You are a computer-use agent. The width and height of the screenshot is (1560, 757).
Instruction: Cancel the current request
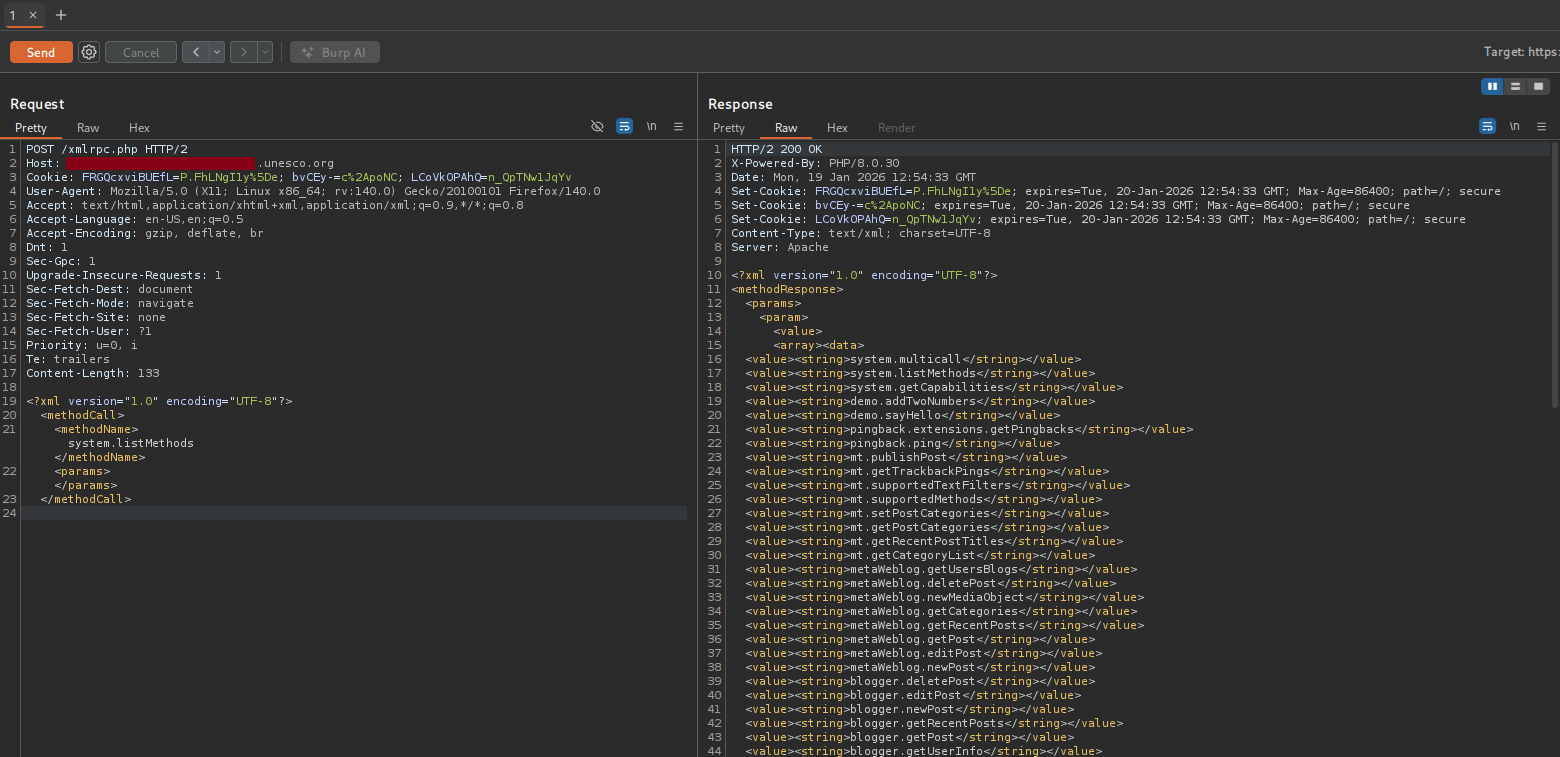click(140, 51)
